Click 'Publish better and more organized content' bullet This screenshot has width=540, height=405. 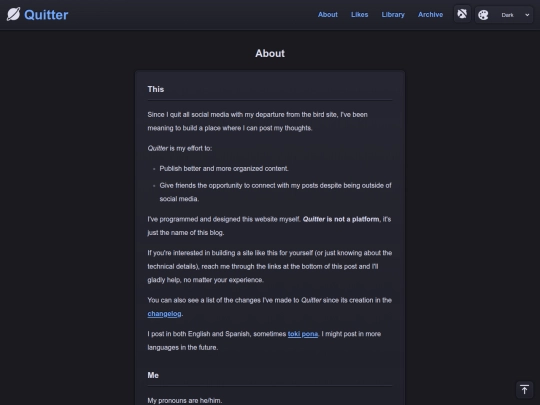tap(224, 169)
